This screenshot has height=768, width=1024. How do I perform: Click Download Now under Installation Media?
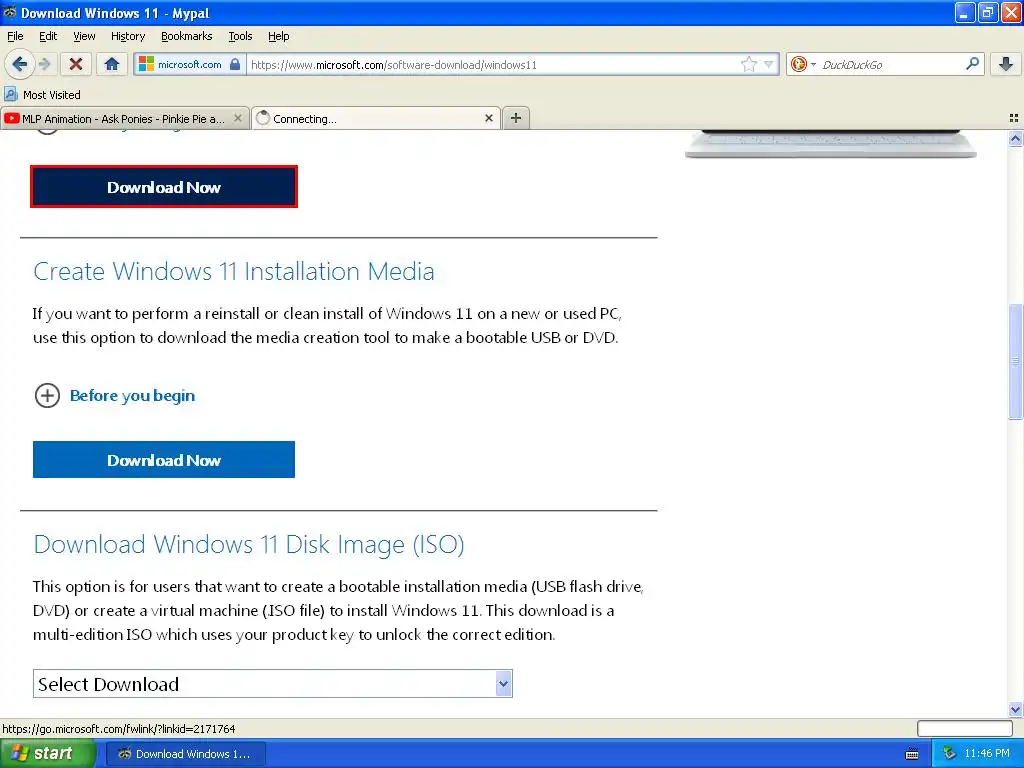(164, 460)
